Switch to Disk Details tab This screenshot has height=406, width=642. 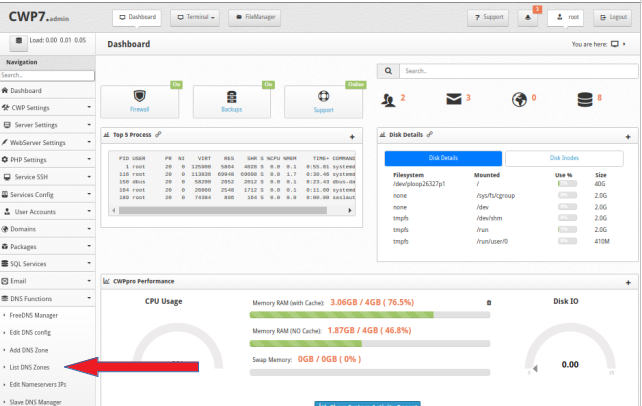(443, 158)
